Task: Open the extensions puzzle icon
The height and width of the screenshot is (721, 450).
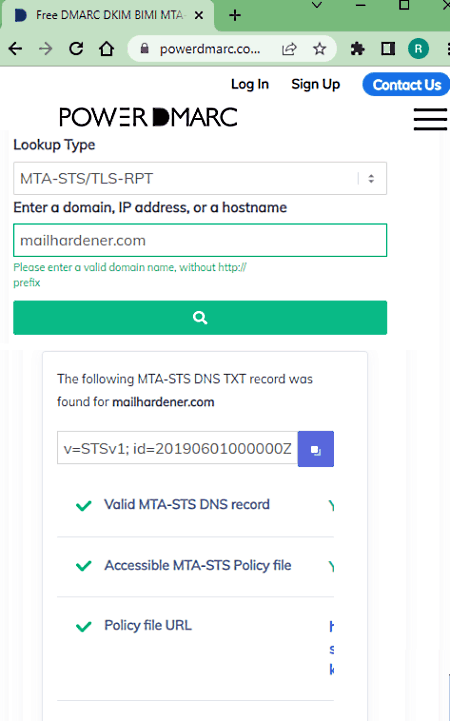Action: click(358, 49)
